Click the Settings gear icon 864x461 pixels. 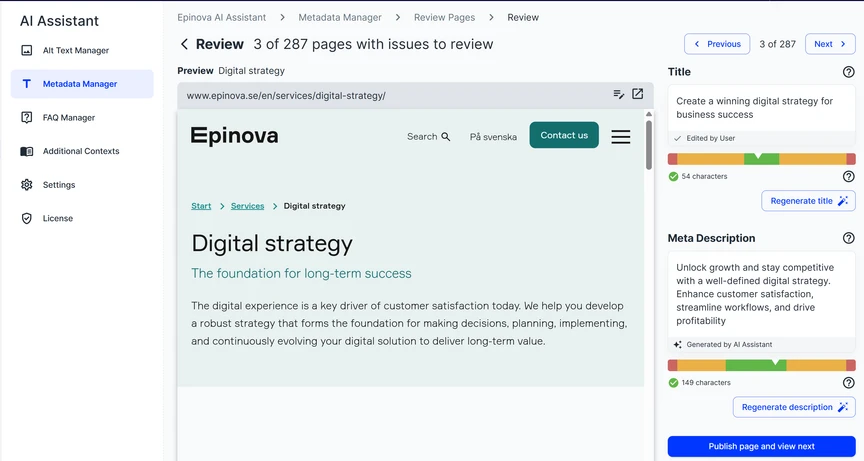26,185
